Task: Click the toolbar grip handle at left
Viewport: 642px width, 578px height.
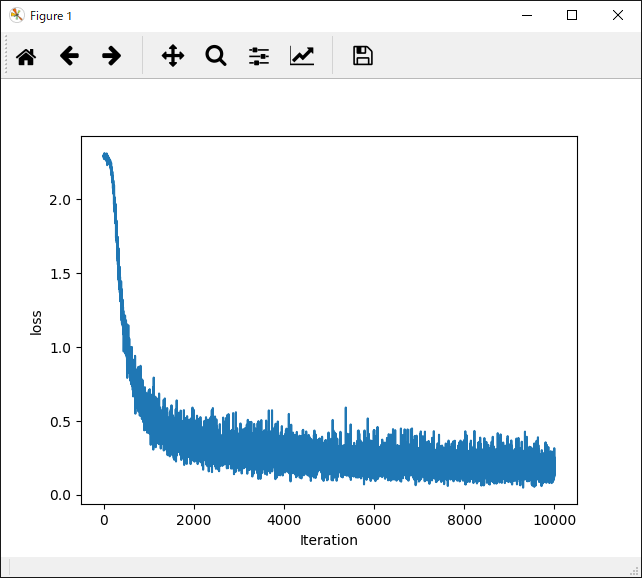Action: 7,56
